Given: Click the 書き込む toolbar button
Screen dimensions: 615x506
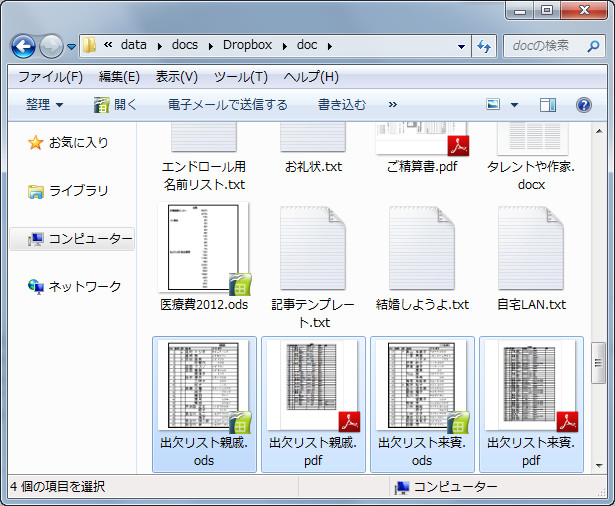Looking at the screenshot, I should click(342, 105).
